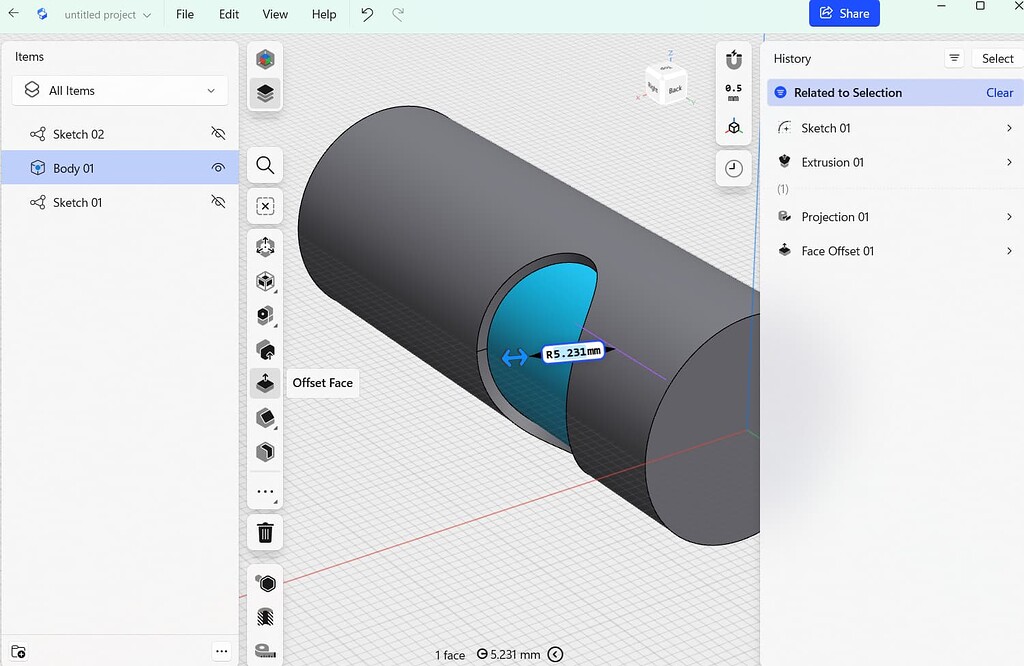Show Sketch 01 via its visibility toggle
Screen dimensions: 1024x666
[218, 202]
